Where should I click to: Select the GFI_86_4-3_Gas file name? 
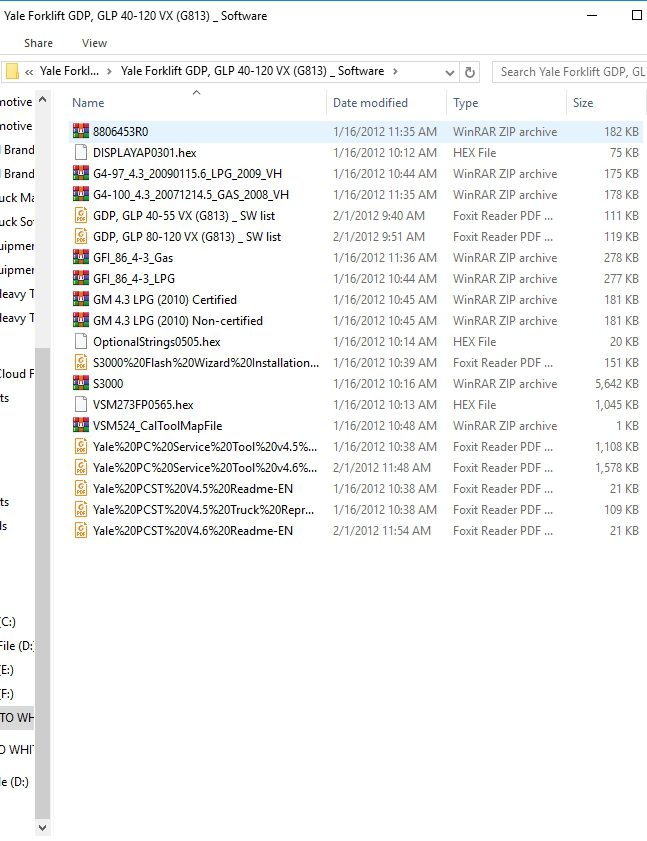coord(133,257)
